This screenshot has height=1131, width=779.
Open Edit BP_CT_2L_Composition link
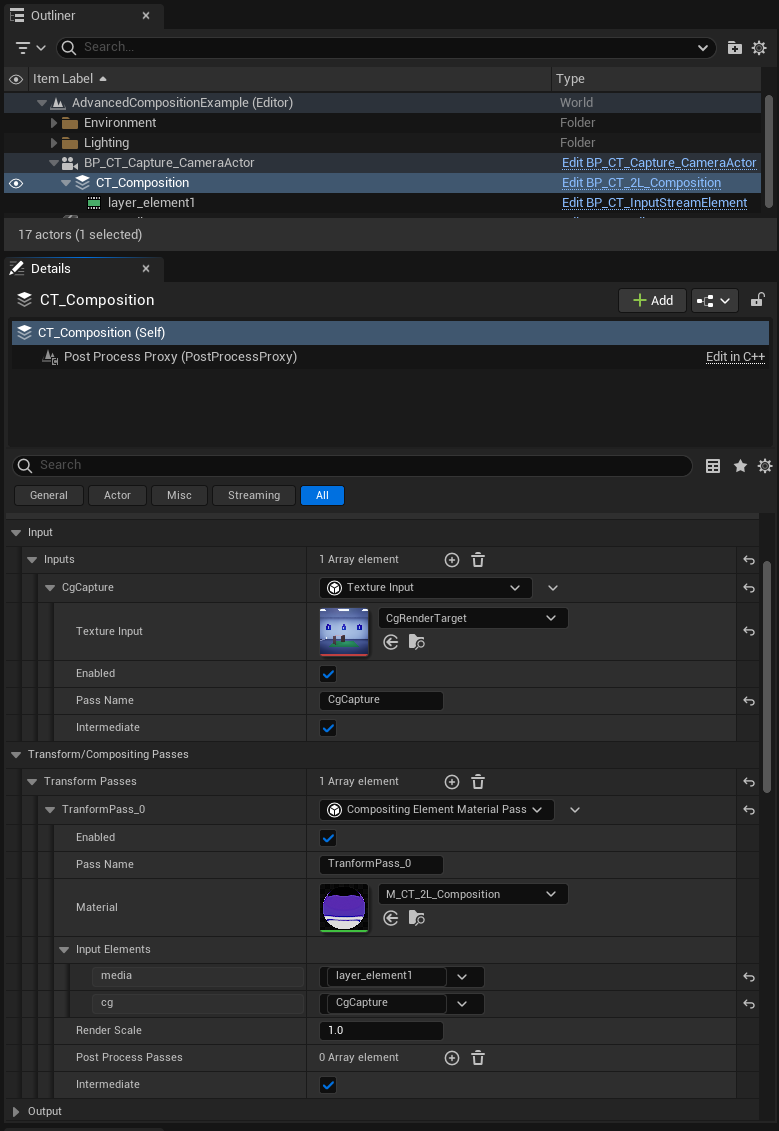[641, 183]
